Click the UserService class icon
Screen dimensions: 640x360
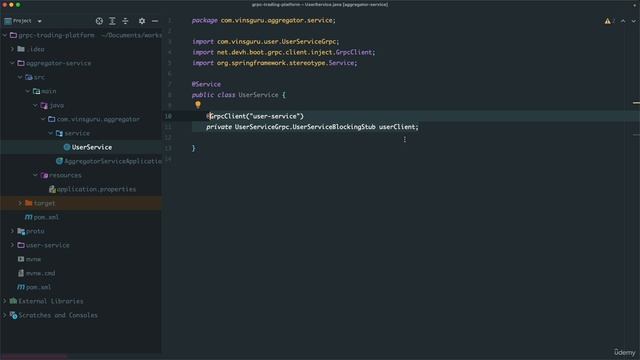pyautogui.click(x=67, y=147)
